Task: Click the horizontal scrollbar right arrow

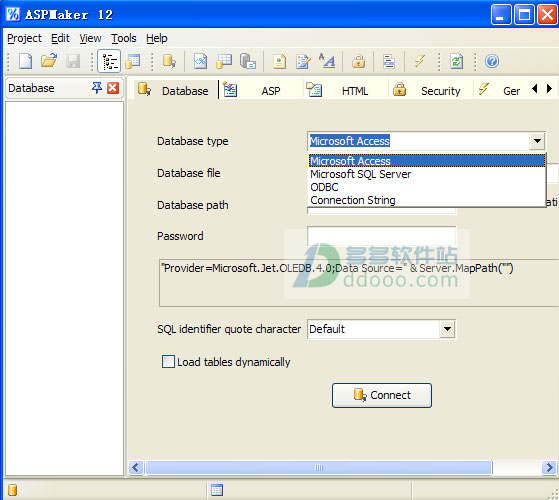Action: click(x=549, y=467)
